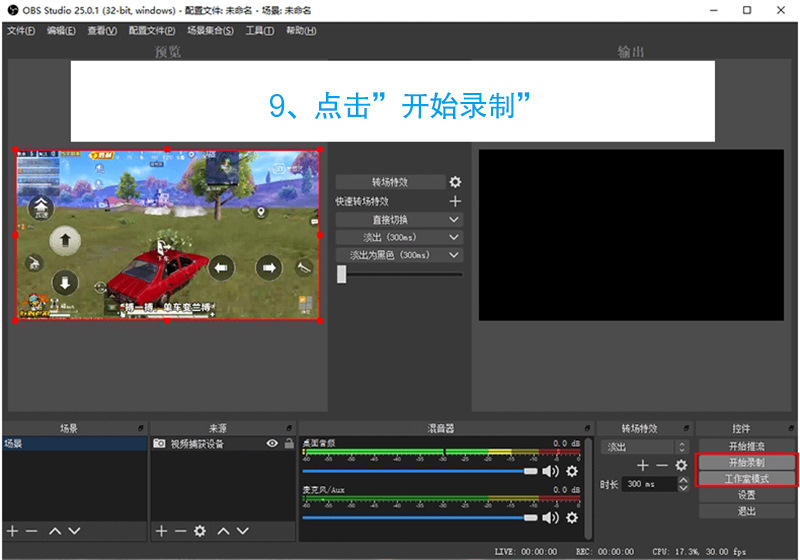Click the 退出 button
This screenshot has height=560, width=800.
[x=746, y=511]
